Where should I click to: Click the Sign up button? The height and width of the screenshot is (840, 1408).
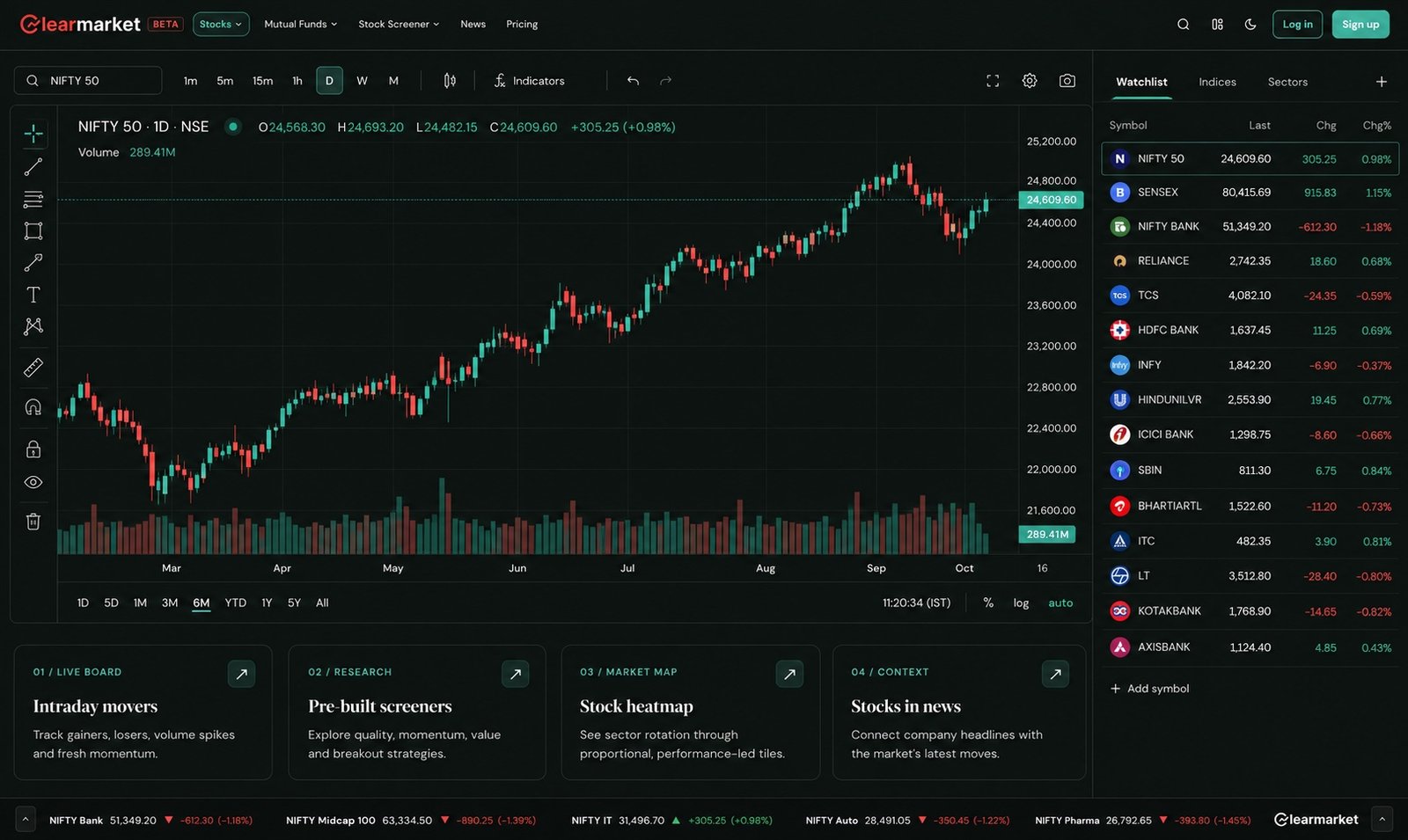1360,25
